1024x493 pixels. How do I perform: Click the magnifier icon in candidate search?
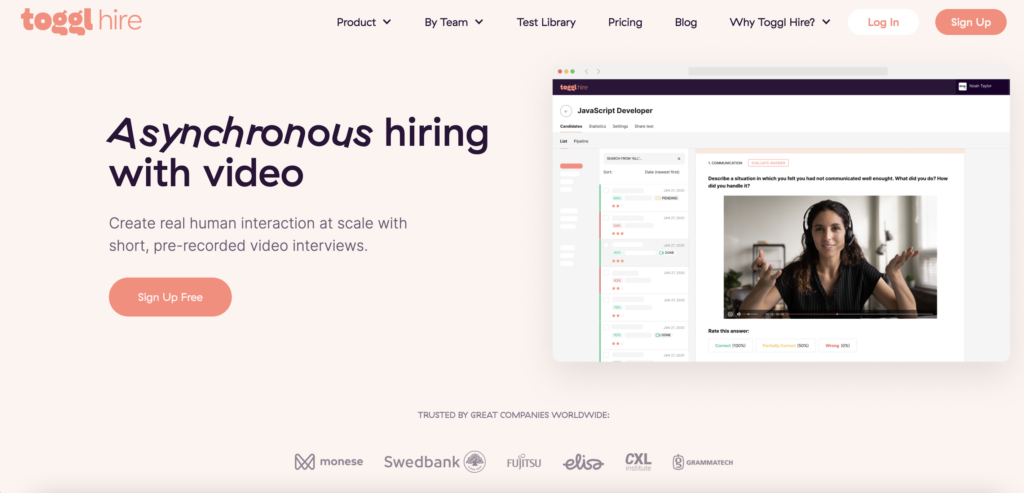679,159
